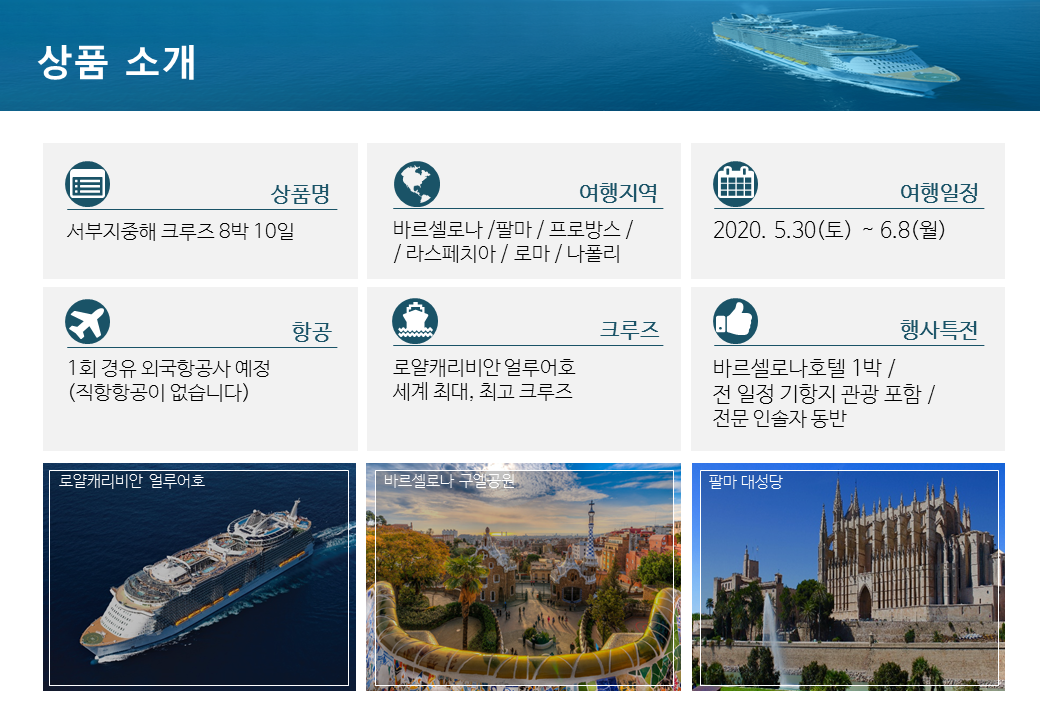Click text 로얄캐리비안 얼루어호 in cruise card
Screen dimensions: 1040x720
(484, 367)
